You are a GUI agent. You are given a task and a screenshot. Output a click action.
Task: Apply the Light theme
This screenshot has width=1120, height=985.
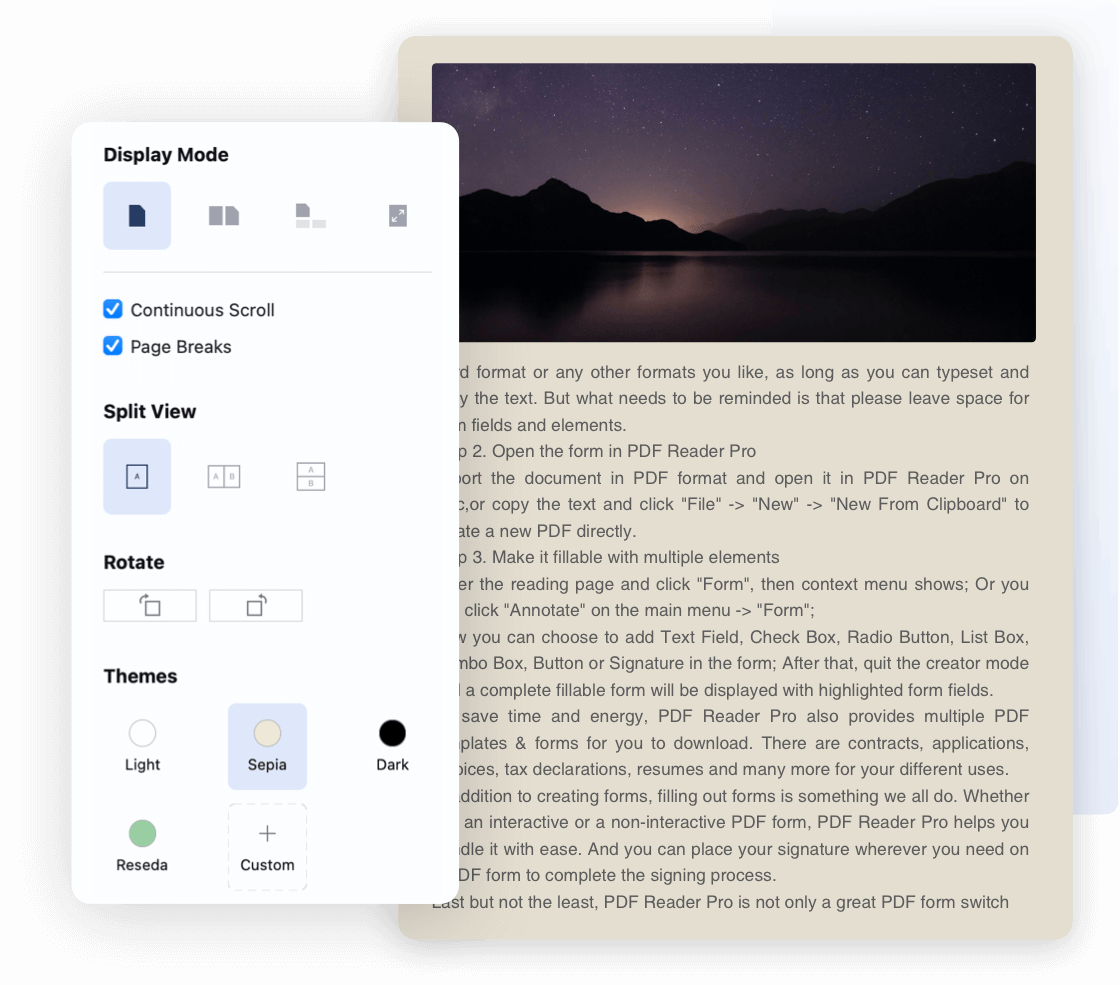coord(142,746)
